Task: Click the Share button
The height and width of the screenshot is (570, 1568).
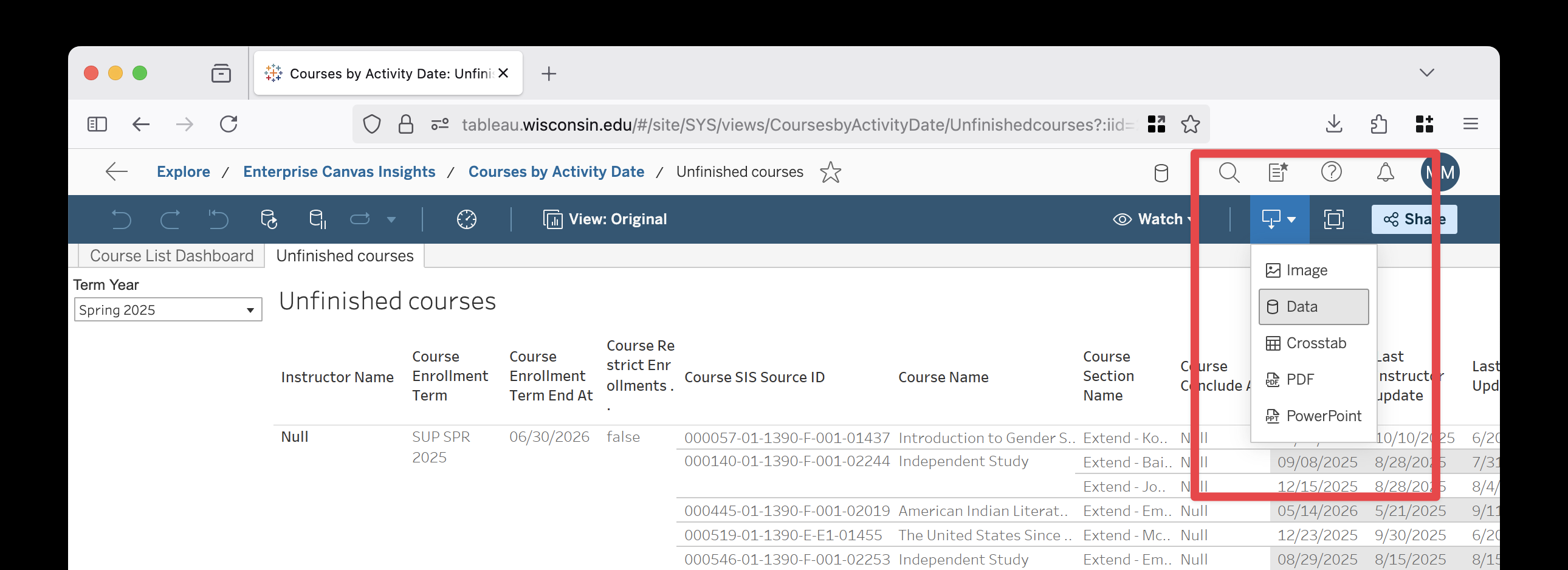Action: point(1414,219)
